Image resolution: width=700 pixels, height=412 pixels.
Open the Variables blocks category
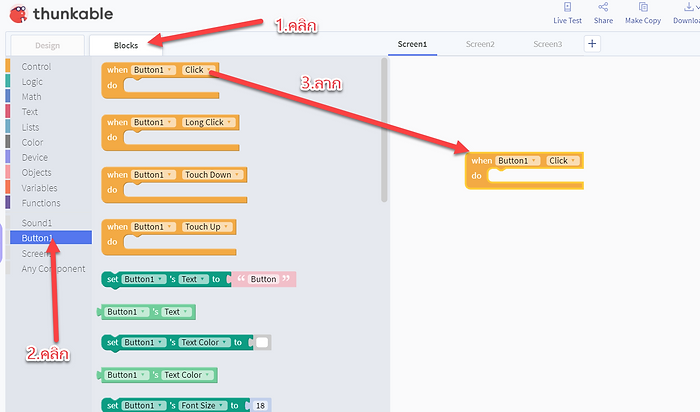coord(39,188)
